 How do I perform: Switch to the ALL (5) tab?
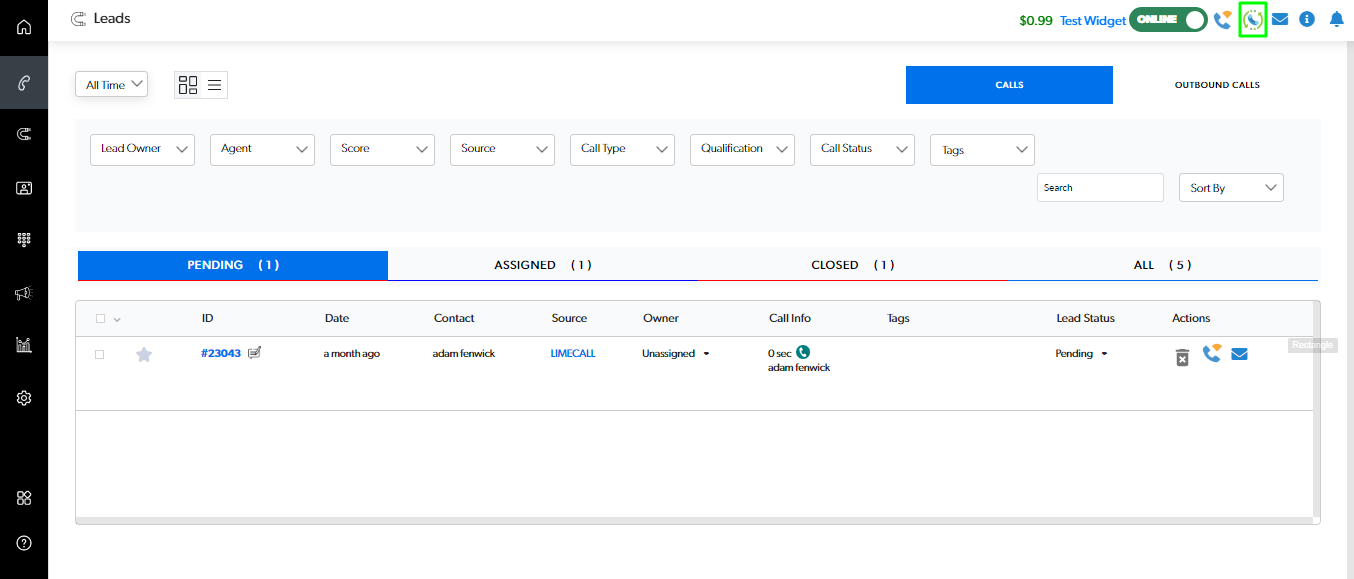click(1163, 265)
